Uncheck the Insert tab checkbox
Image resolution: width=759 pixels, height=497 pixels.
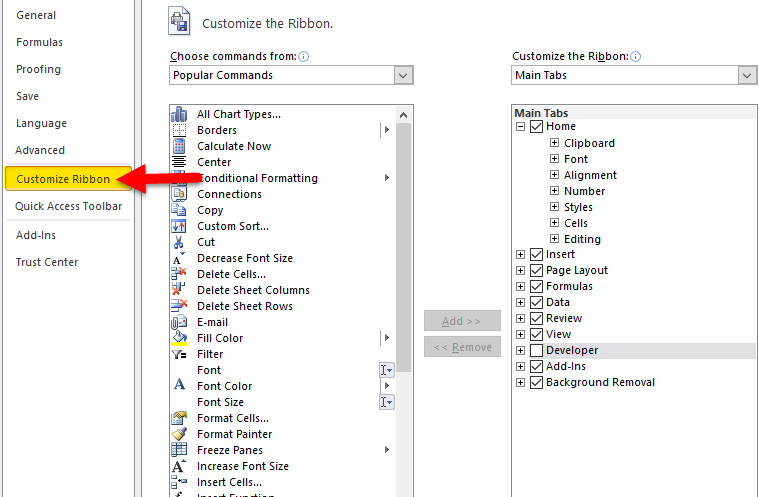536,255
